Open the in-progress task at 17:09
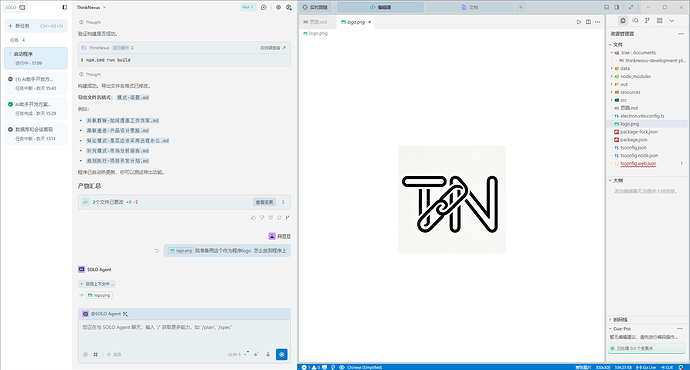The image size is (690, 370). click(x=36, y=58)
